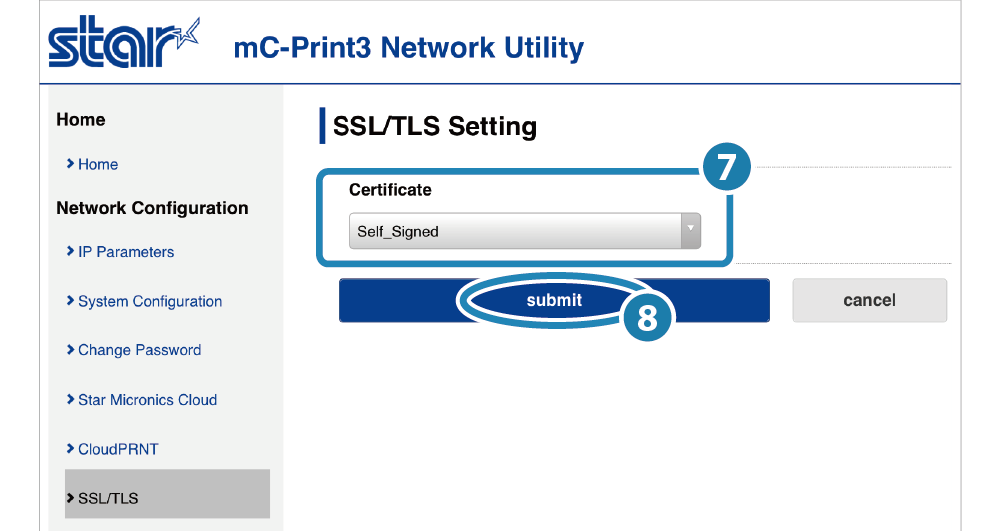Viewport: 1000px width, 531px height.
Task: Navigate to Change Password
Action: [139, 350]
